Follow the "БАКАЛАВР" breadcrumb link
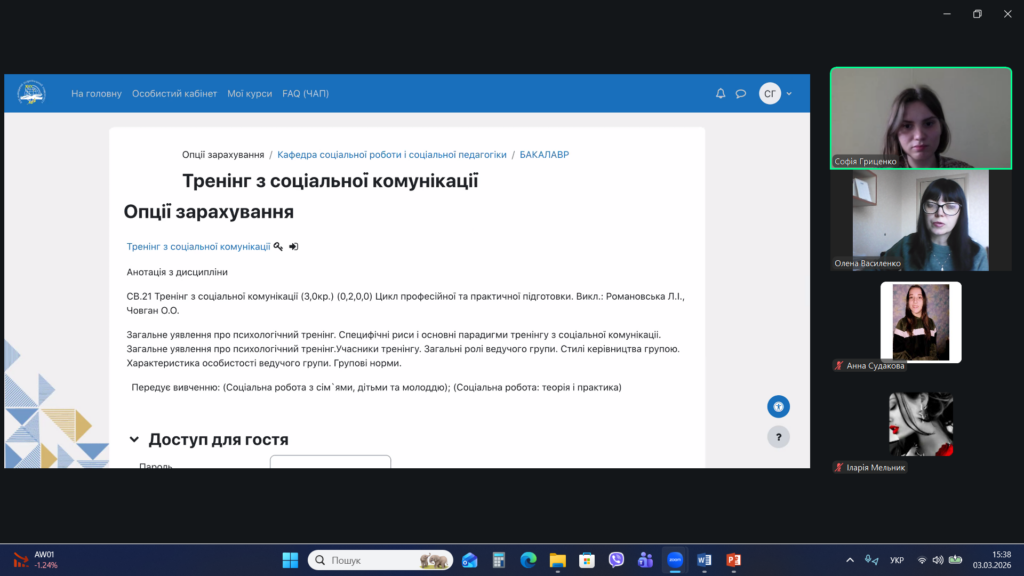1024x576 pixels. 544,155
